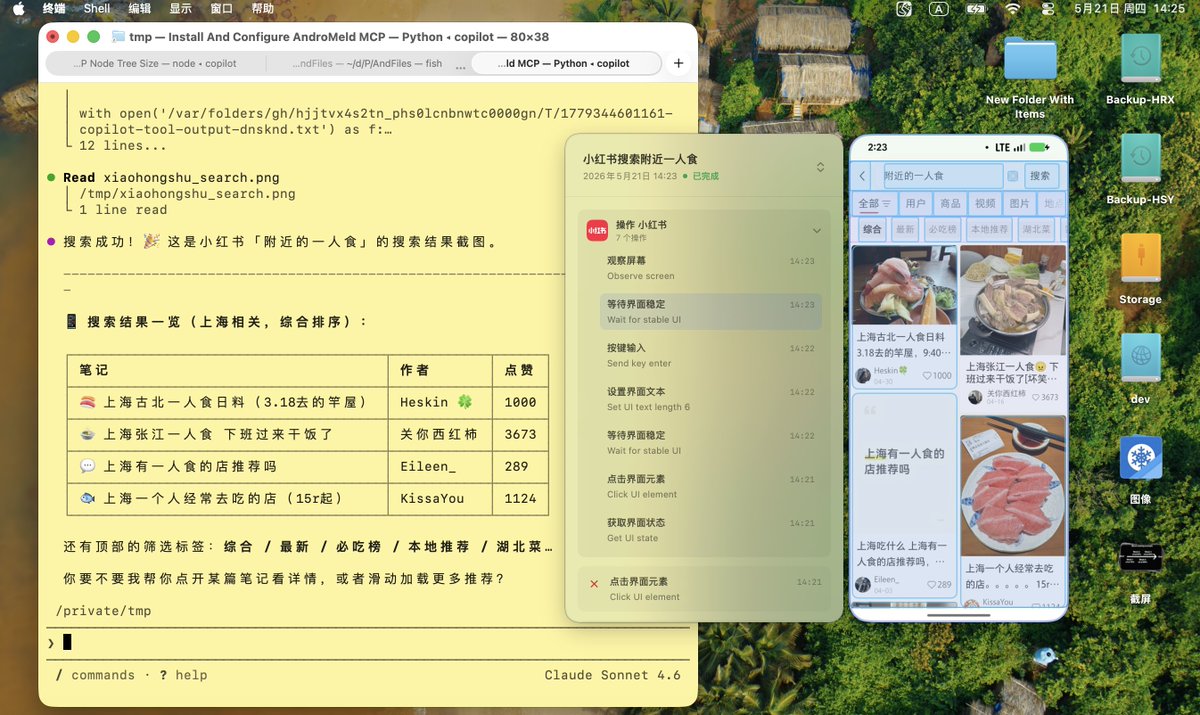Open the 显示 menu
Viewport: 1200px width, 715px height.
180,8
